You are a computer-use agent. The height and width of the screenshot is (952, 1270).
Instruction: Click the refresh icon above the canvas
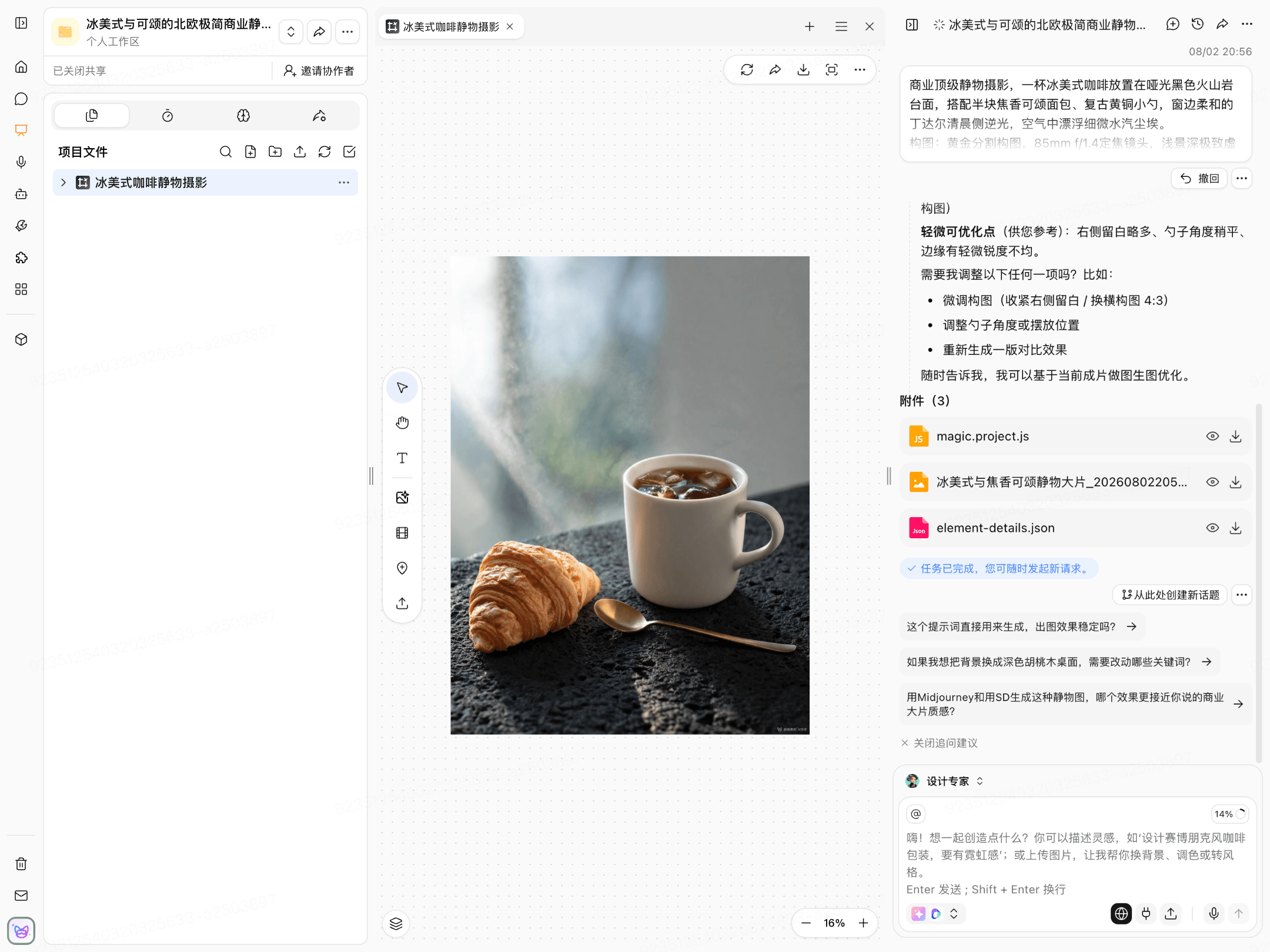(747, 70)
